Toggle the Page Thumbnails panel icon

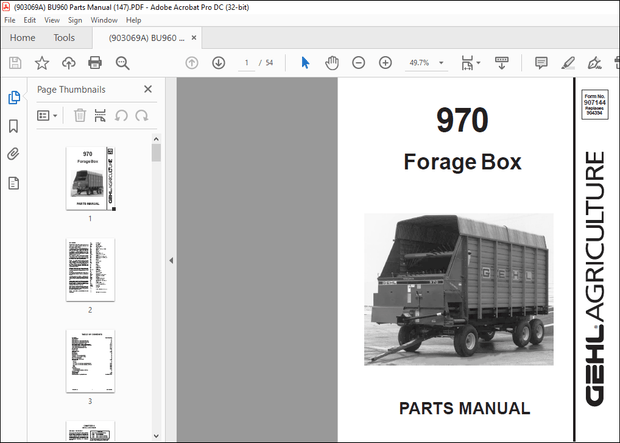pyautogui.click(x=14, y=98)
